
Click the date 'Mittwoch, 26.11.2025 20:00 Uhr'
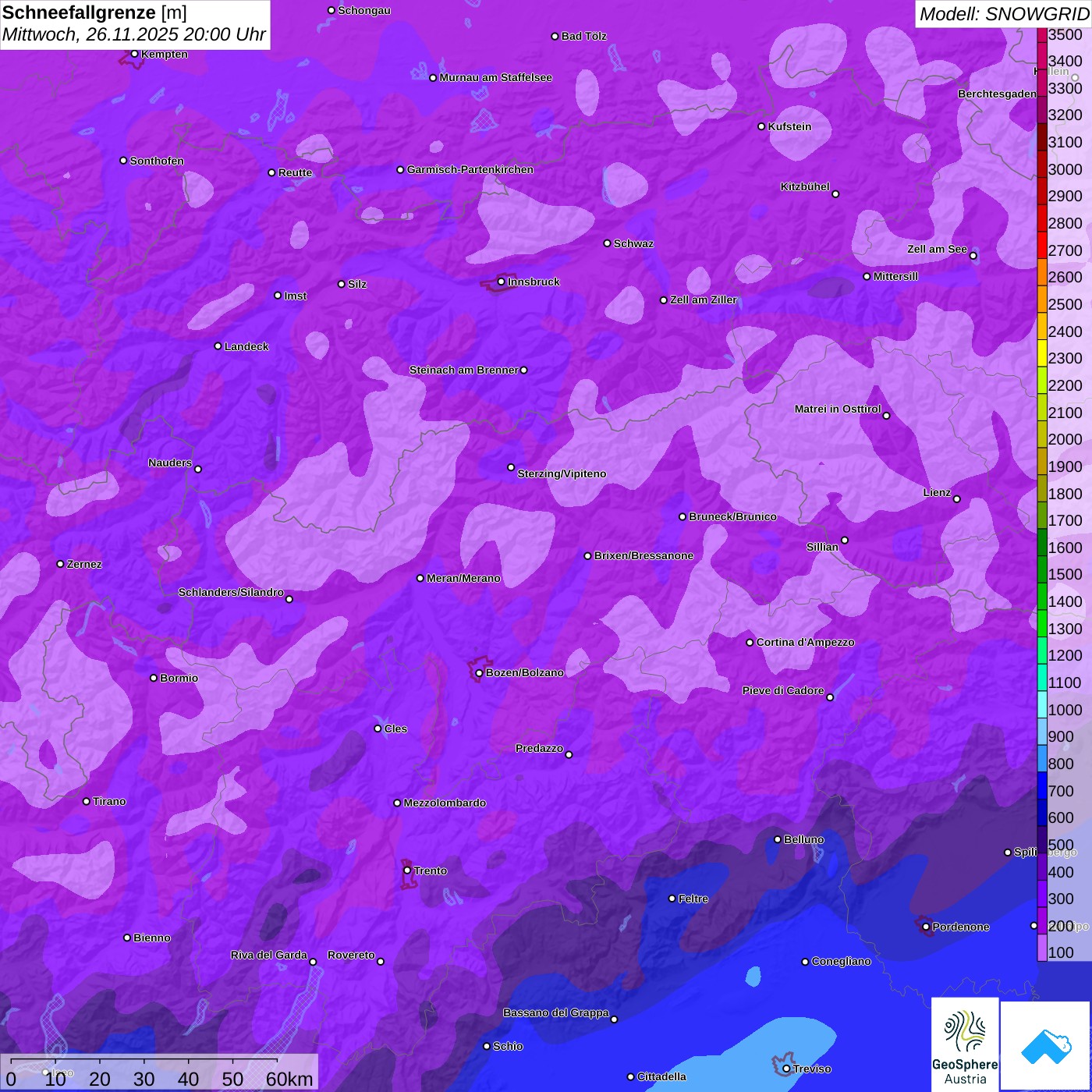(134, 34)
